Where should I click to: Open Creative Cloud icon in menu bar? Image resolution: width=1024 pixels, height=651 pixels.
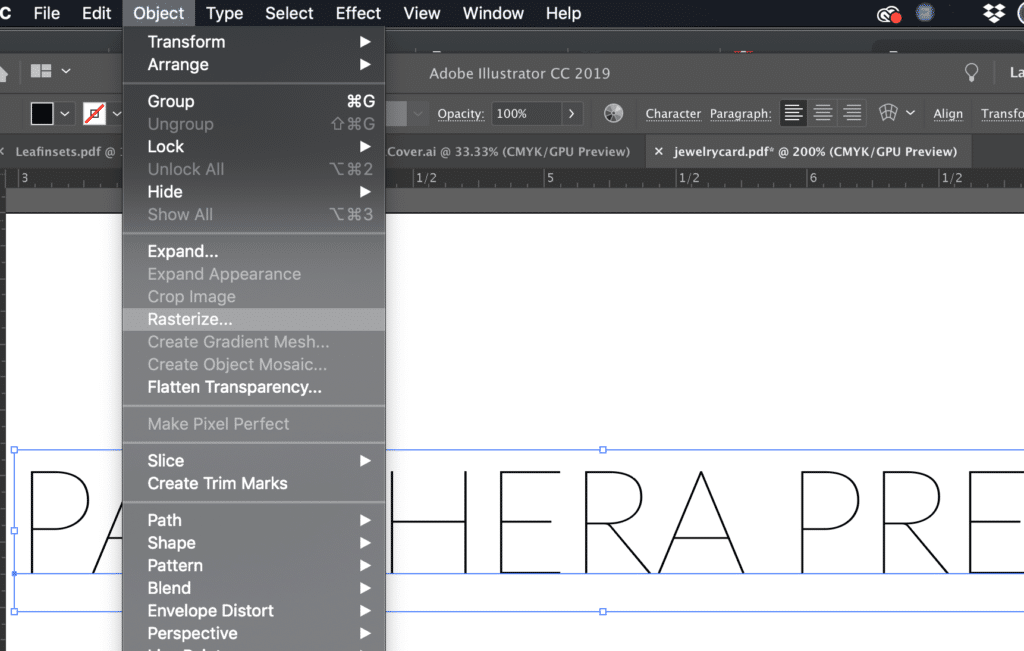coord(889,14)
